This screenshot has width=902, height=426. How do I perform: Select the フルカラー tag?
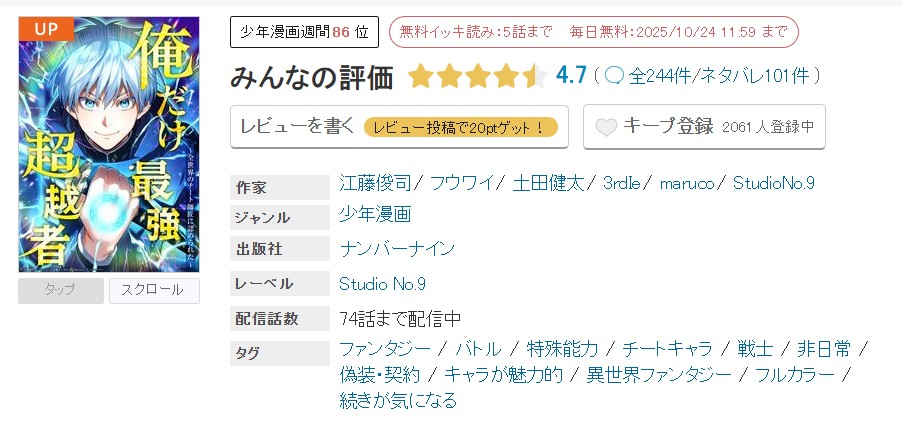coord(795,375)
